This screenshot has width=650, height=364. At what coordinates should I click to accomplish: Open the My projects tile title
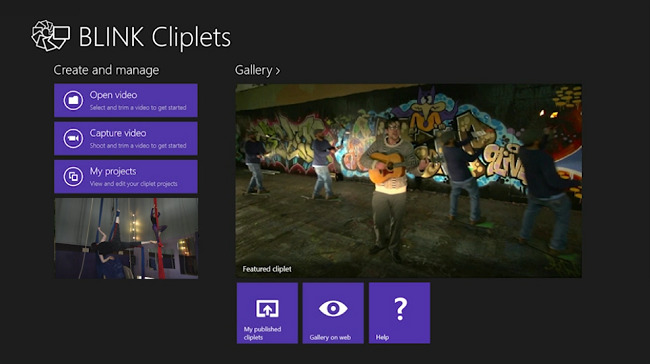coord(113,171)
